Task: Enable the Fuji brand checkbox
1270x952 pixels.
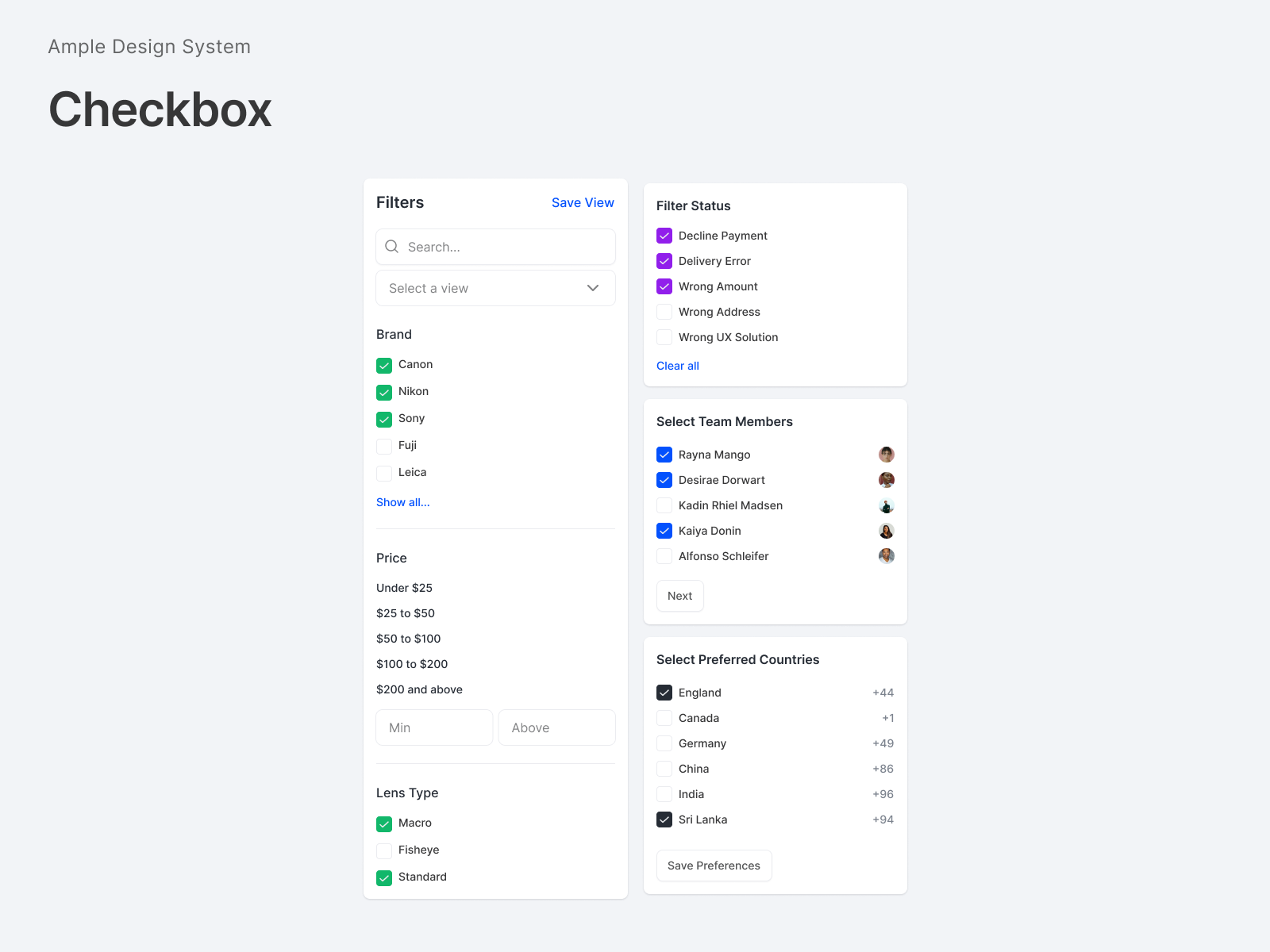Action: (x=384, y=446)
